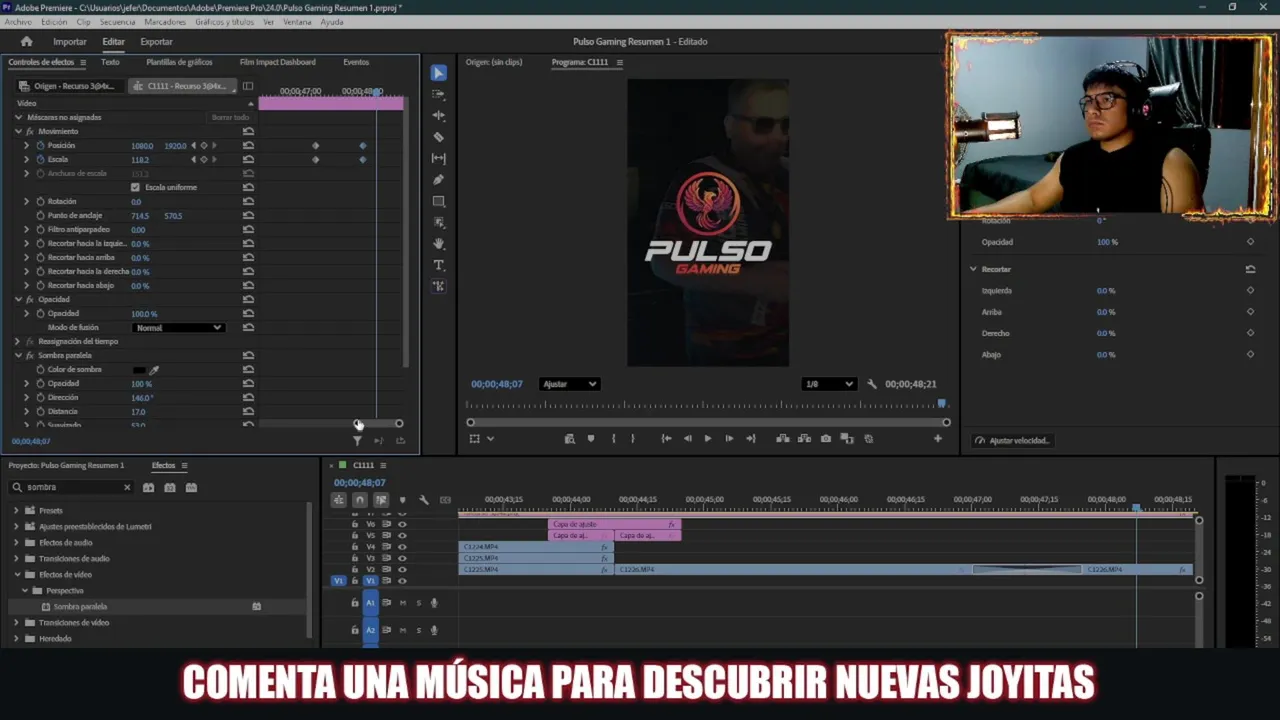This screenshot has height=720, width=1280.
Task: Toggle animation stopwatch for Rotación
Action: pyautogui.click(x=40, y=201)
